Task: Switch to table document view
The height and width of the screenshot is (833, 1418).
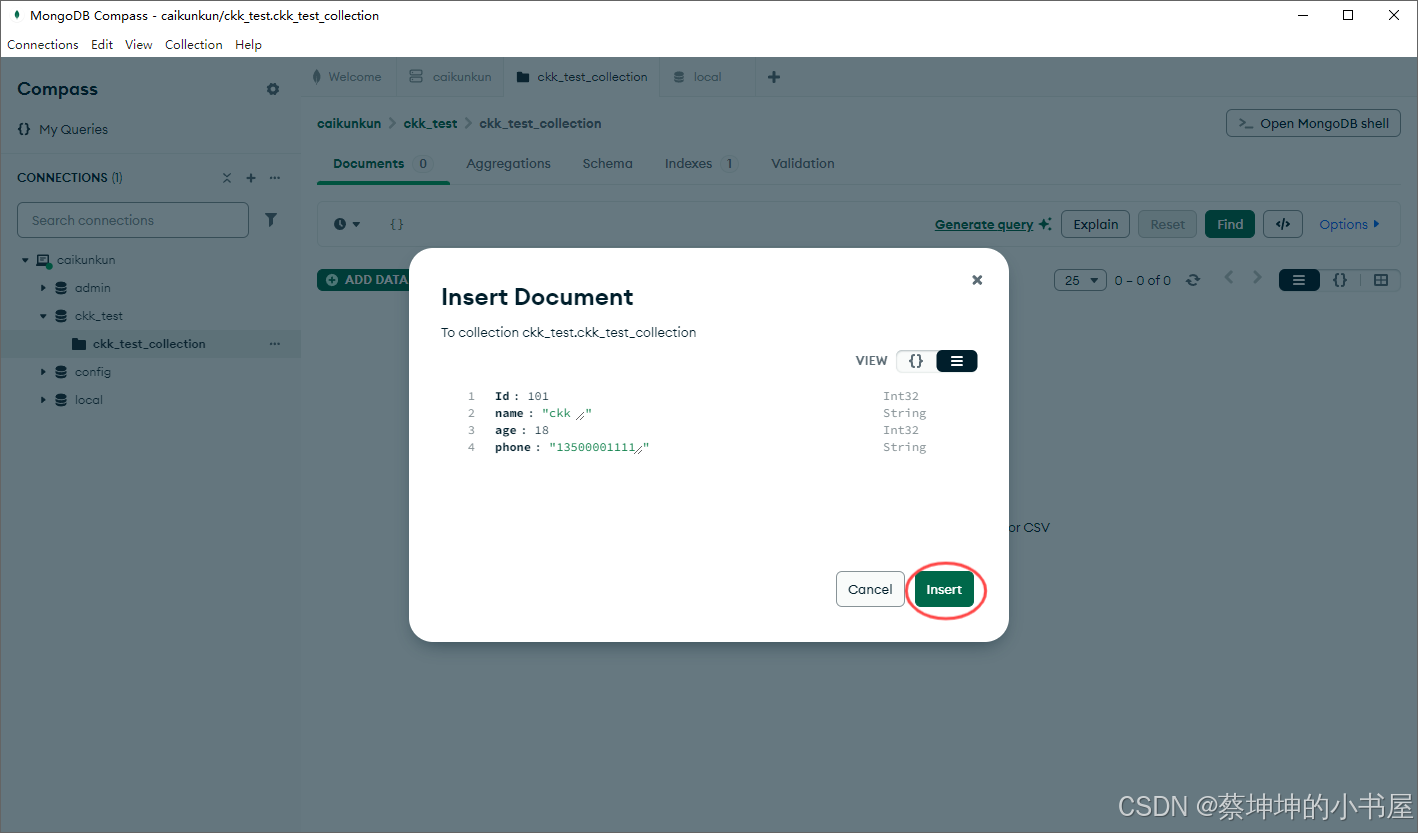Action: click(x=1381, y=280)
